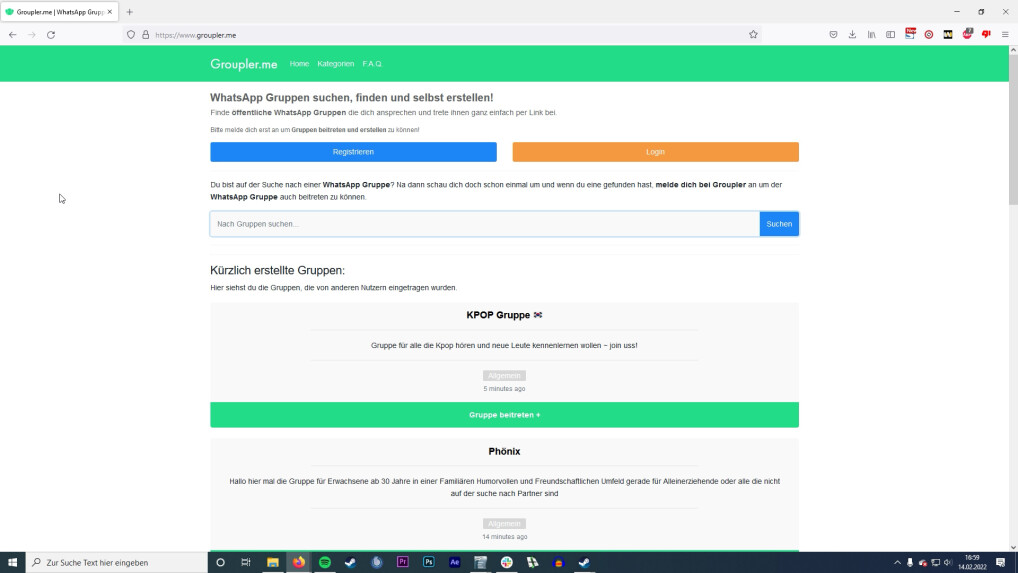Open the Firefox hamburger application menu
This screenshot has height=573, width=1018.
pyautogui.click(x=1005, y=34)
